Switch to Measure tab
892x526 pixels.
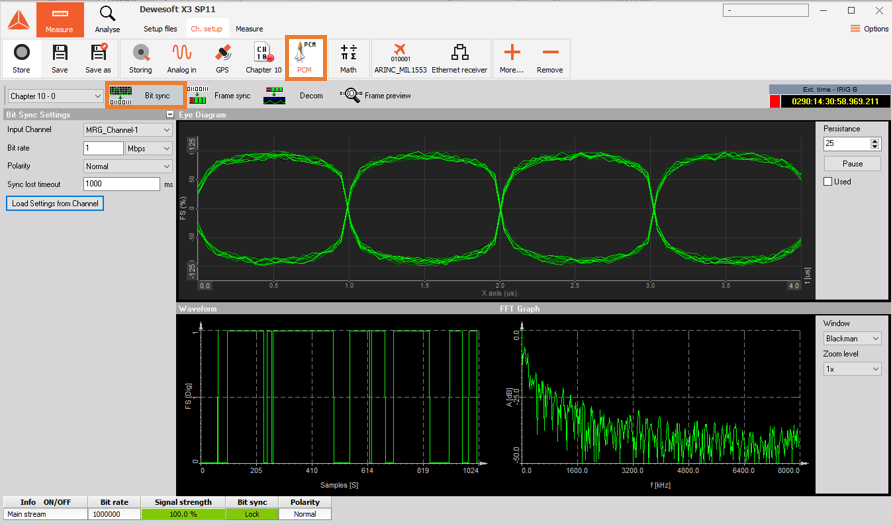[x=249, y=28]
